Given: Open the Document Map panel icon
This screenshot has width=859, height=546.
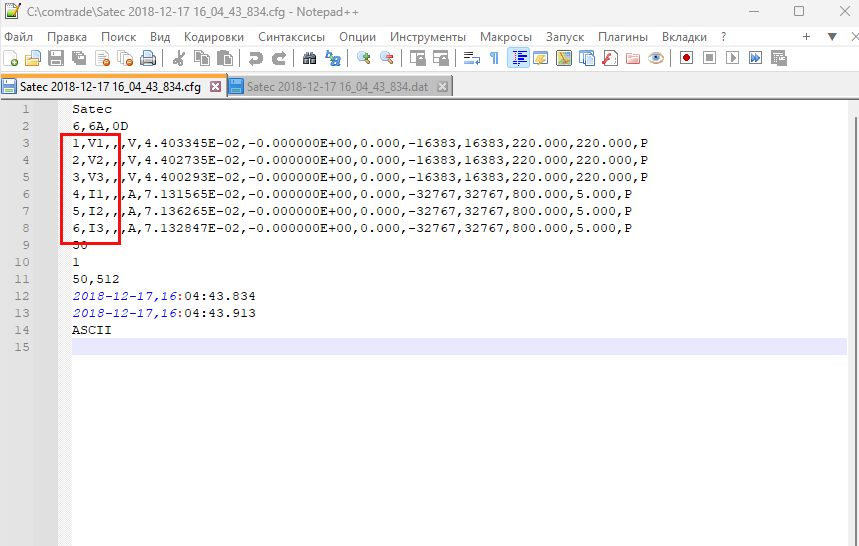Looking at the screenshot, I should (x=563, y=58).
